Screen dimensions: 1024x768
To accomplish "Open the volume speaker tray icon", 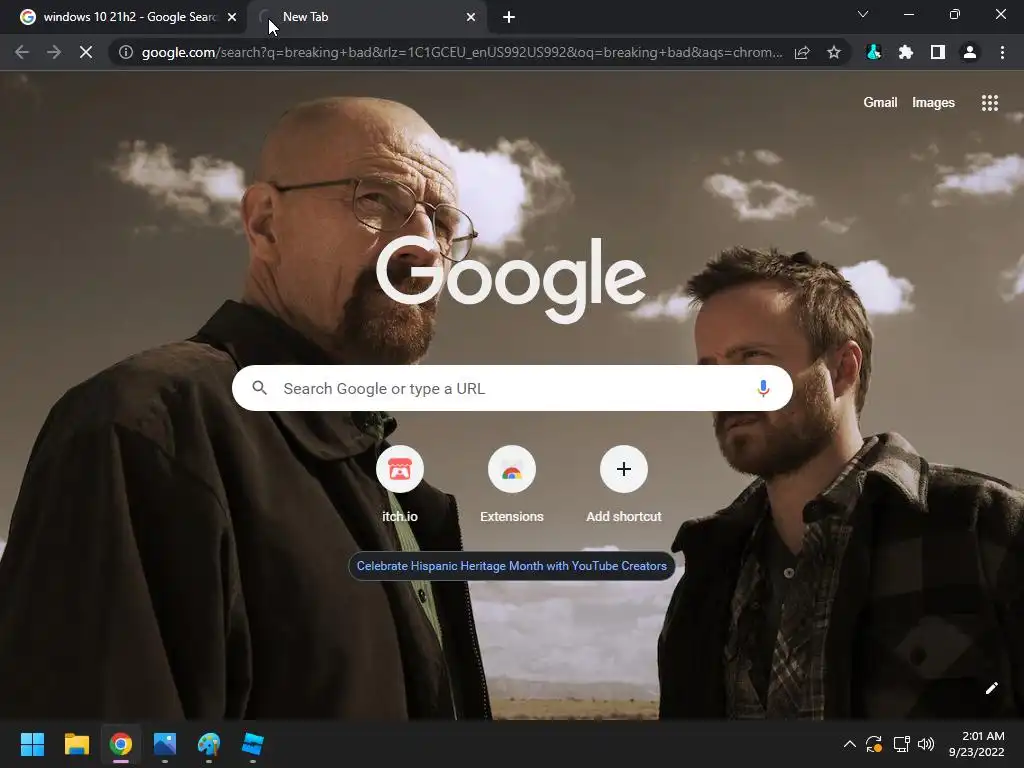I will 926,744.
